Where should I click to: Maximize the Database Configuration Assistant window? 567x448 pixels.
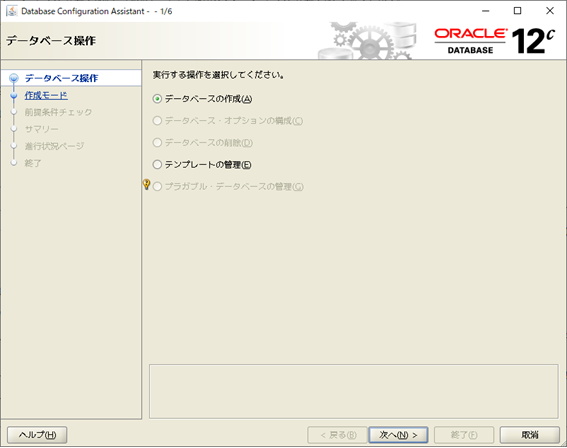pyautogui.click(x=517, y=11)
